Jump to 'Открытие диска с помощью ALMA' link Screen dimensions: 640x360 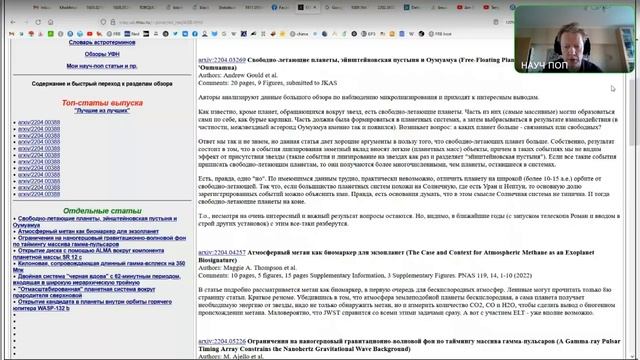pos(89,253)
